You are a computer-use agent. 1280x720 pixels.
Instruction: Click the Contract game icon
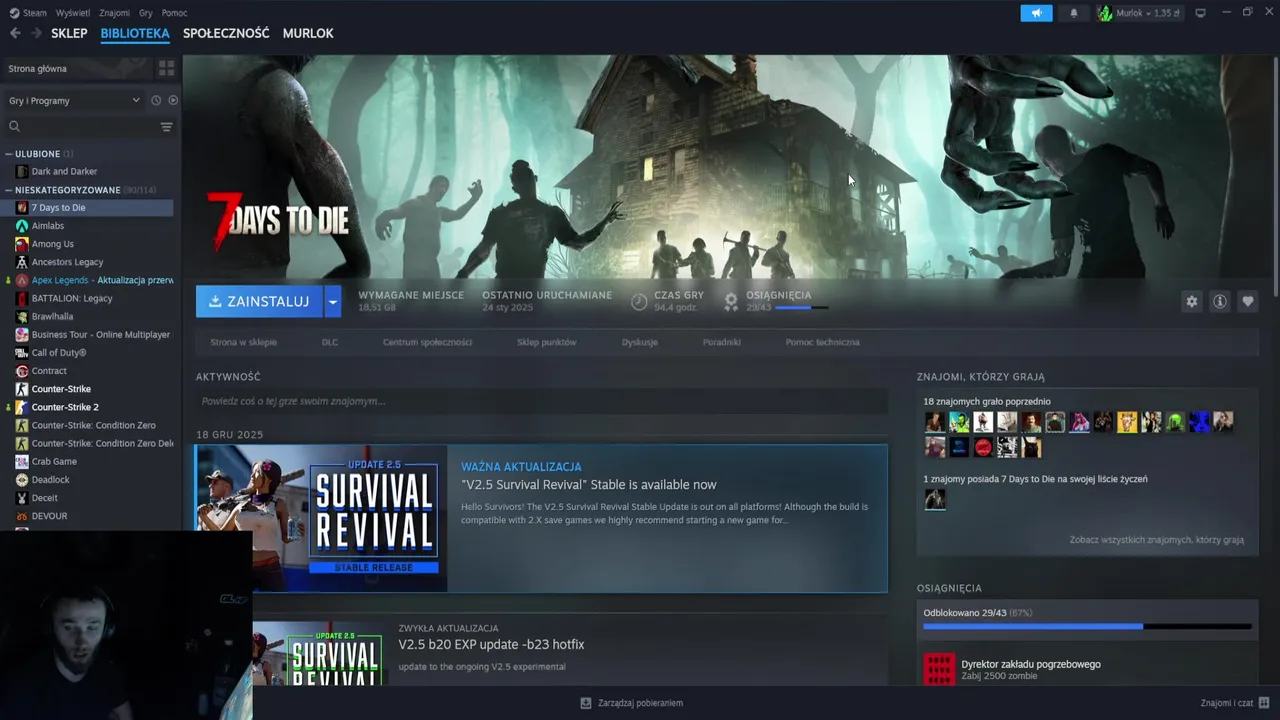[22, 371]
